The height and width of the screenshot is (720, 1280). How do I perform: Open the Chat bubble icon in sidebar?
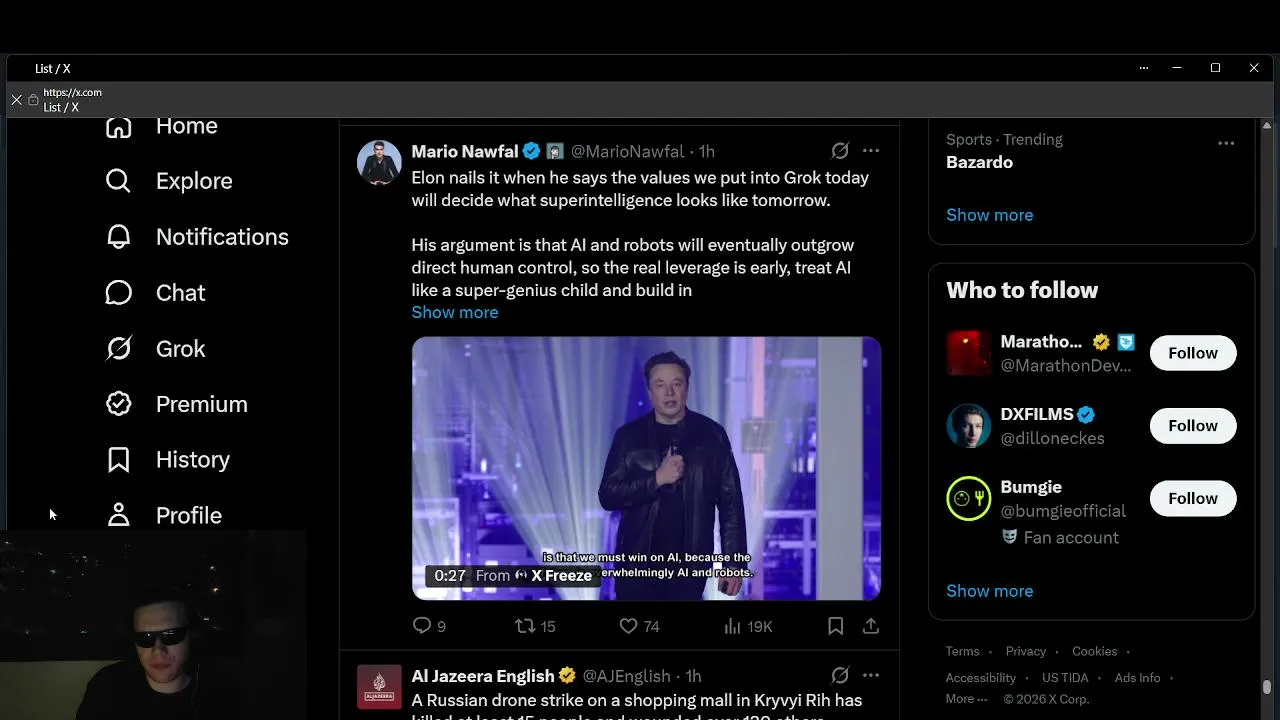(x=118, y=293)
